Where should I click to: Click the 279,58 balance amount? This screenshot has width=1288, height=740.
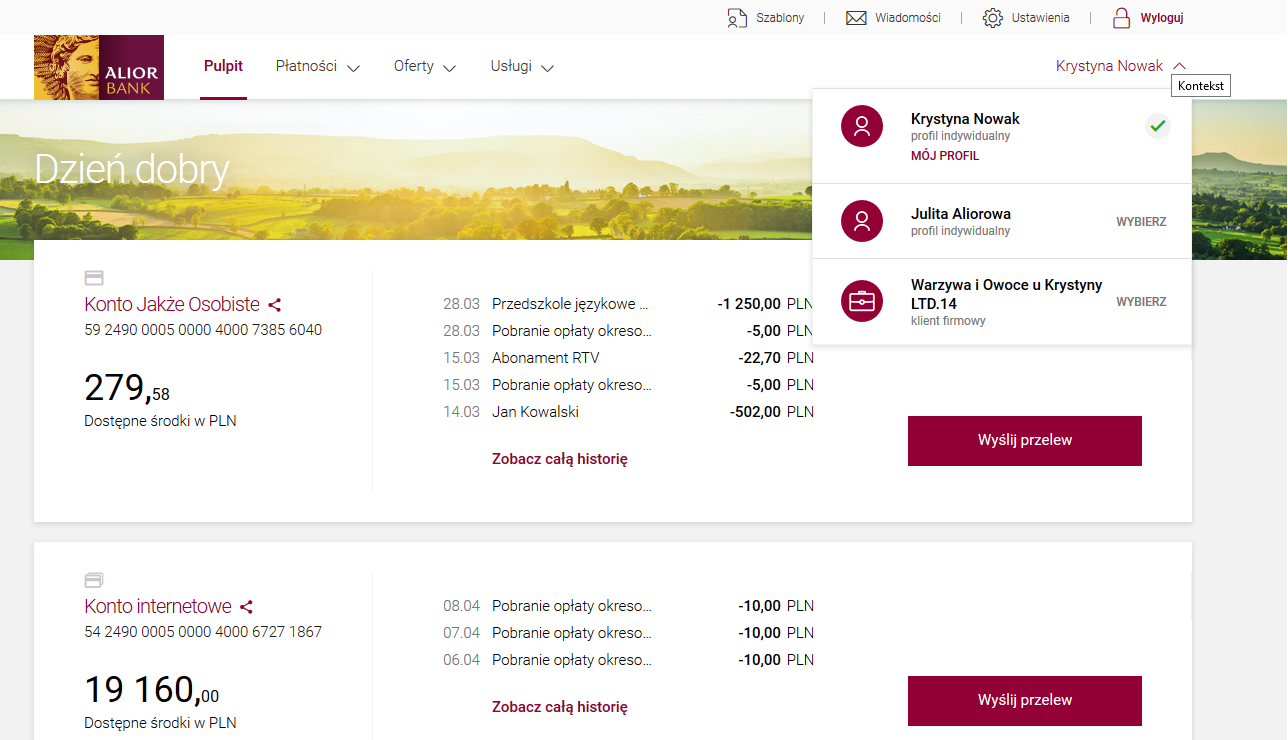tap(127, 388)
